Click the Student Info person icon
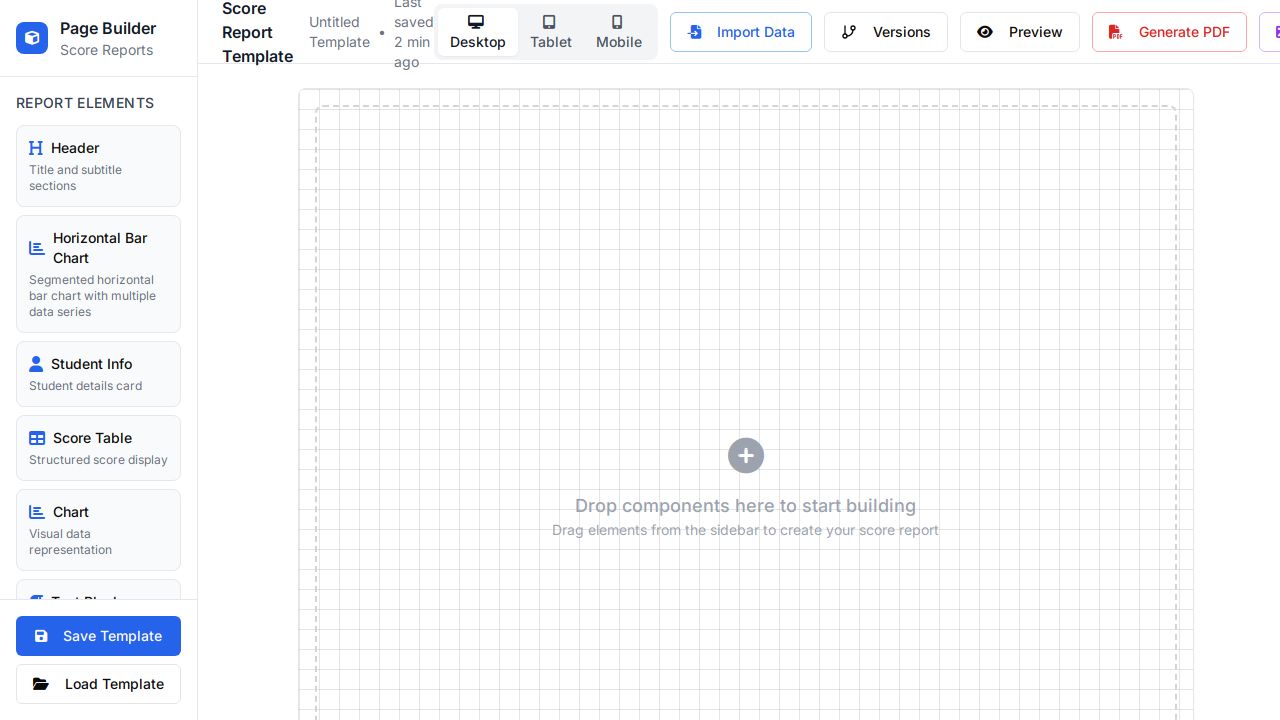1280x720 pixels. click(36, 364)
